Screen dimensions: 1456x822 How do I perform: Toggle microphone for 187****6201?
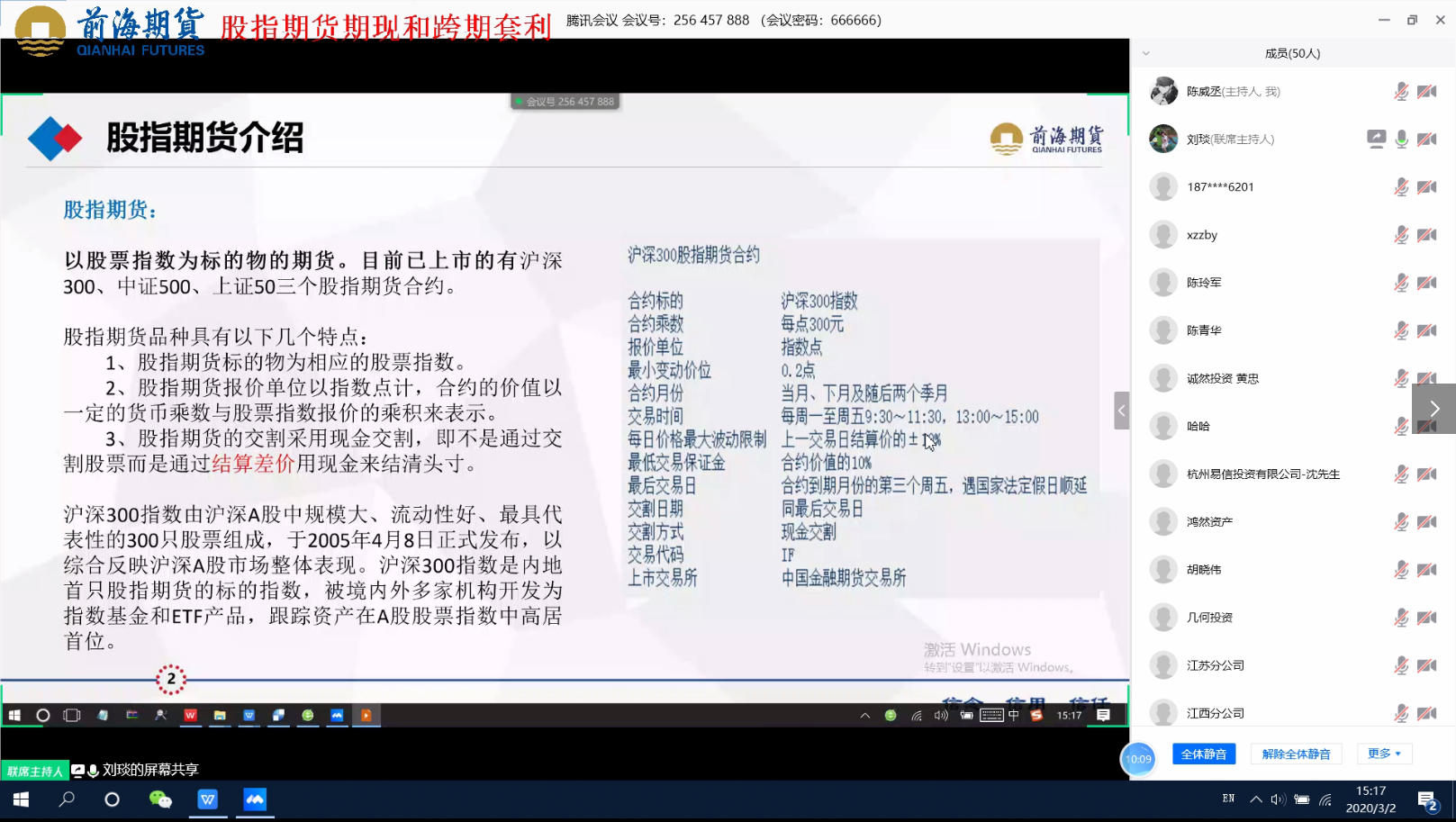tap(1401, 187)
